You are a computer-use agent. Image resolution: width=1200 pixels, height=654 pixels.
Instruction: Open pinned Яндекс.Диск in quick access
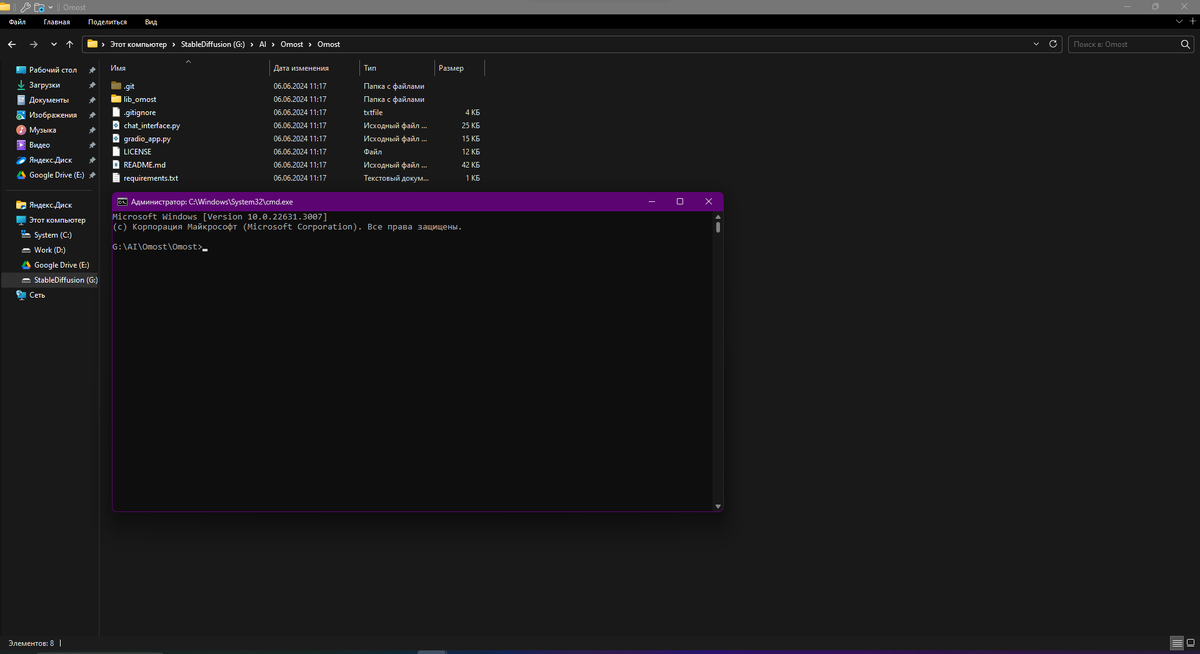pyautogui.click(x=50, y=160)
